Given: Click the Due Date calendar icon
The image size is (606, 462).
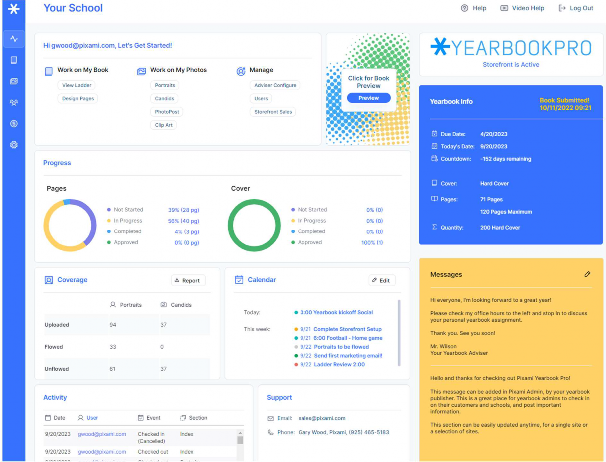Looking at the screenshot, I should click(x=434, y=134).
